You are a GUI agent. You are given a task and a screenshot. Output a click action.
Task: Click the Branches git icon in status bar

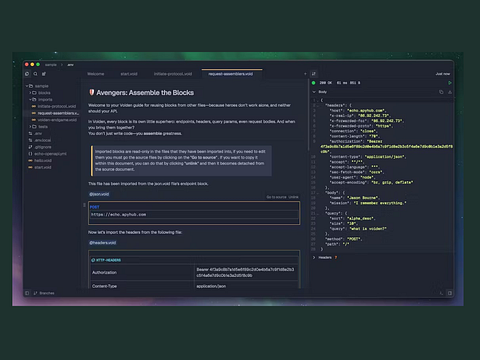35,293
